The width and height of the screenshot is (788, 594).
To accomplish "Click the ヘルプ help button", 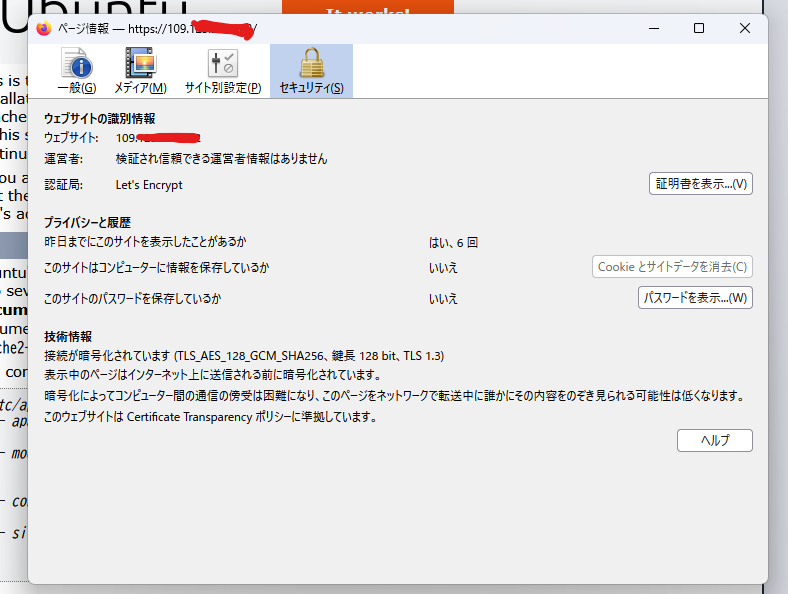I will tap(715, 440).
